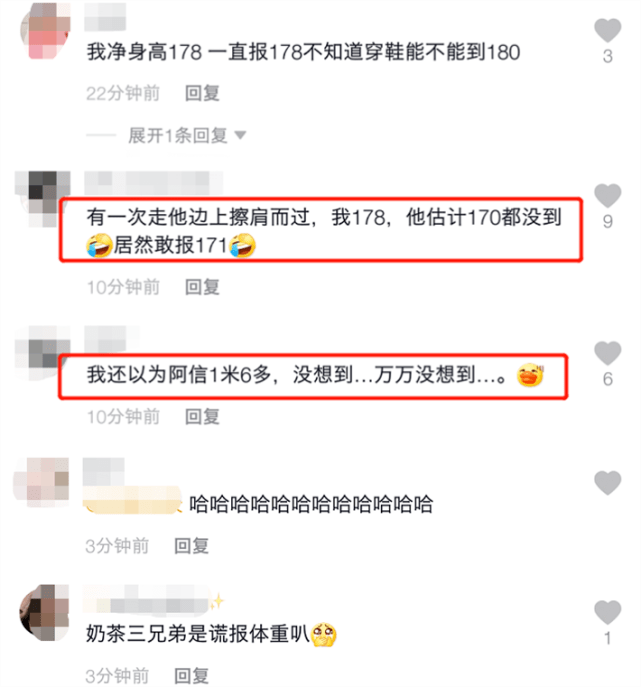Reply to the 奶茶三兄弟 comment
Viewport: 641px width, 687px height.
click(x=191, y=676)
